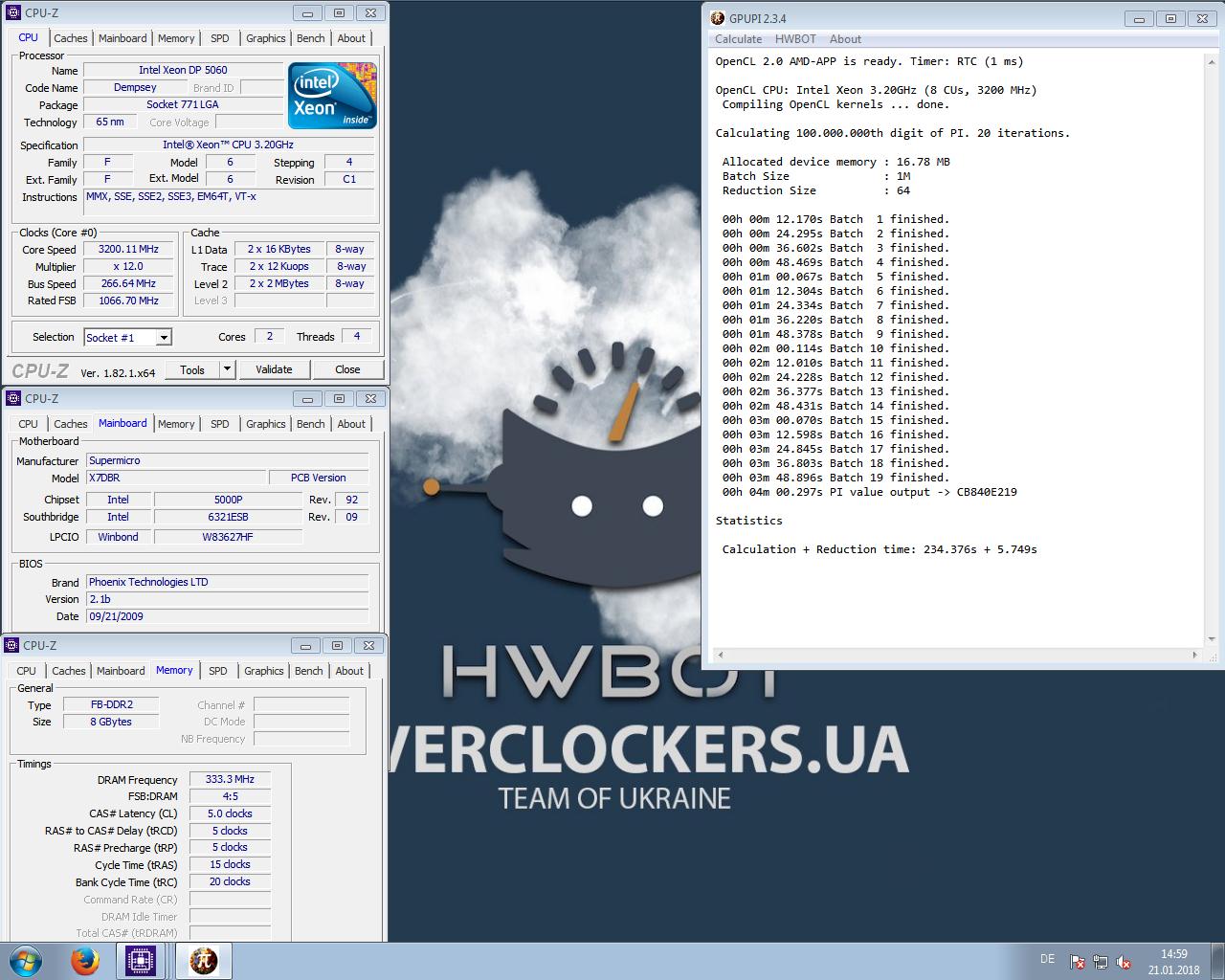Image resolution: width=1225 pixels, height=980 pixels.
Task: Open the Action Center flag tray icon
Action: click(1077, 962)
